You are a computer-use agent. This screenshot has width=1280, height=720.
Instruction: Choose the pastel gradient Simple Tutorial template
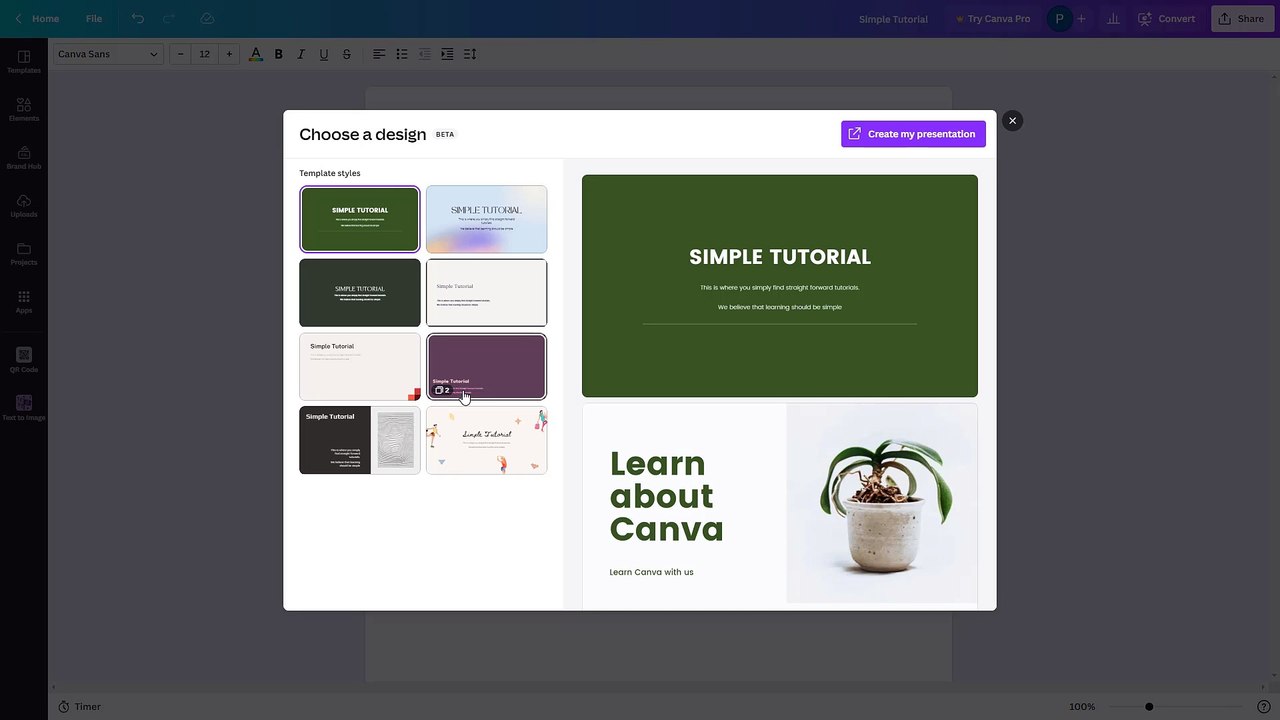(487, 219)
